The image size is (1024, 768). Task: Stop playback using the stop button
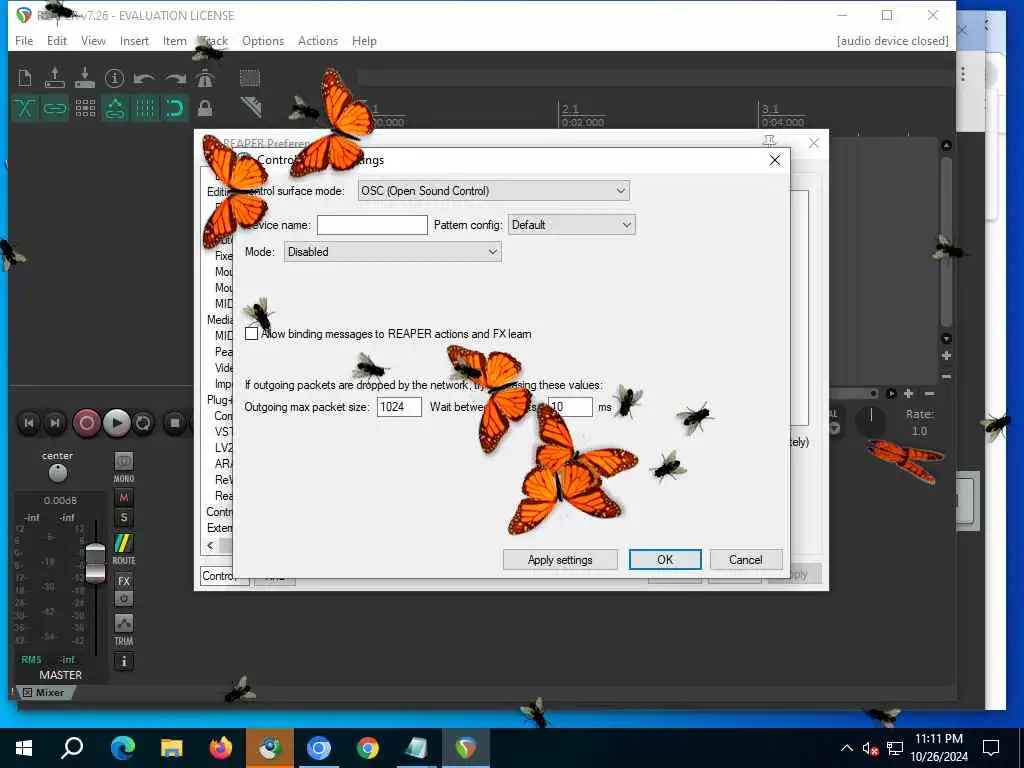[x=175, y=423]
